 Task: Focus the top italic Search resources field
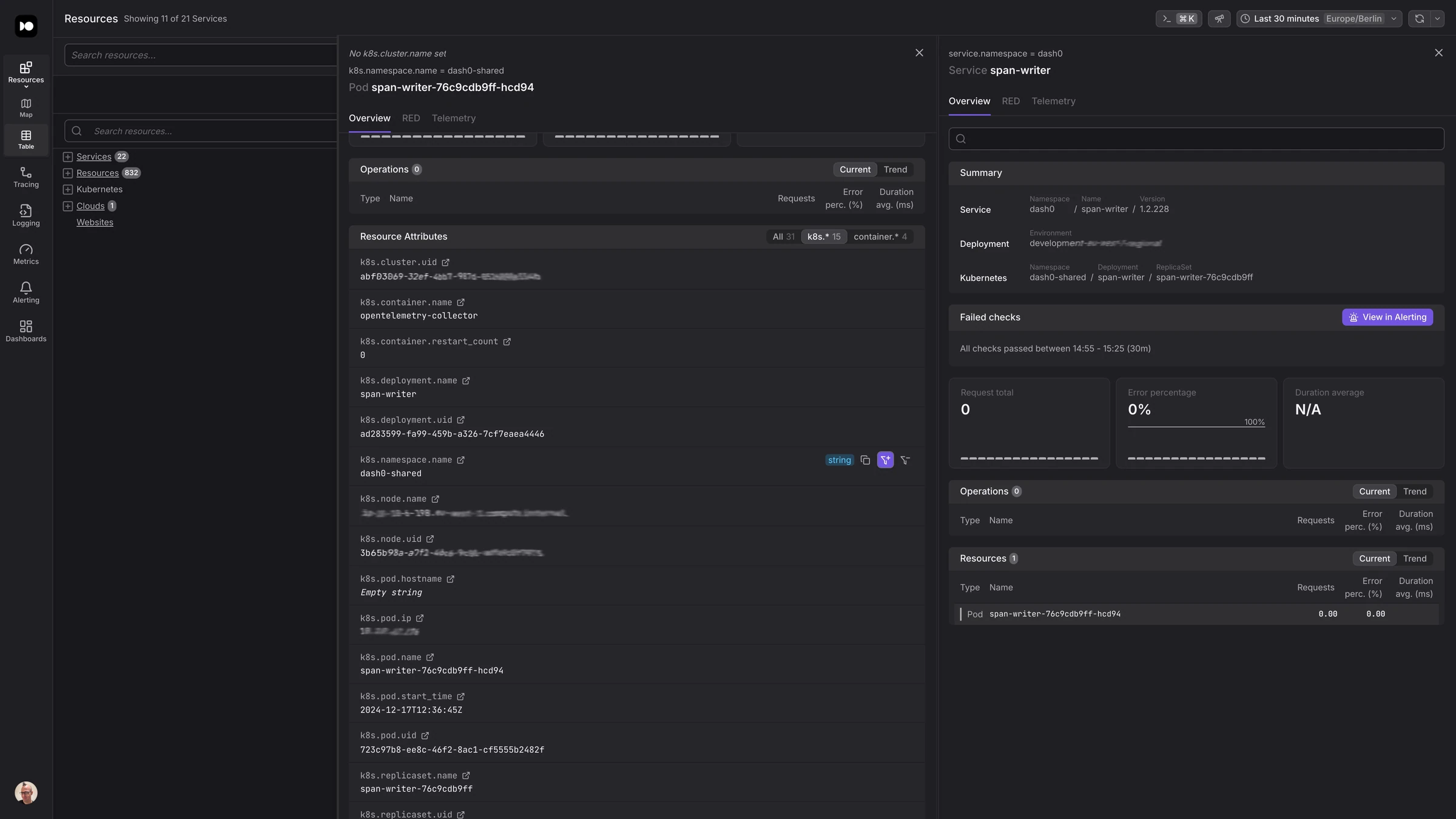coord(201,55)
